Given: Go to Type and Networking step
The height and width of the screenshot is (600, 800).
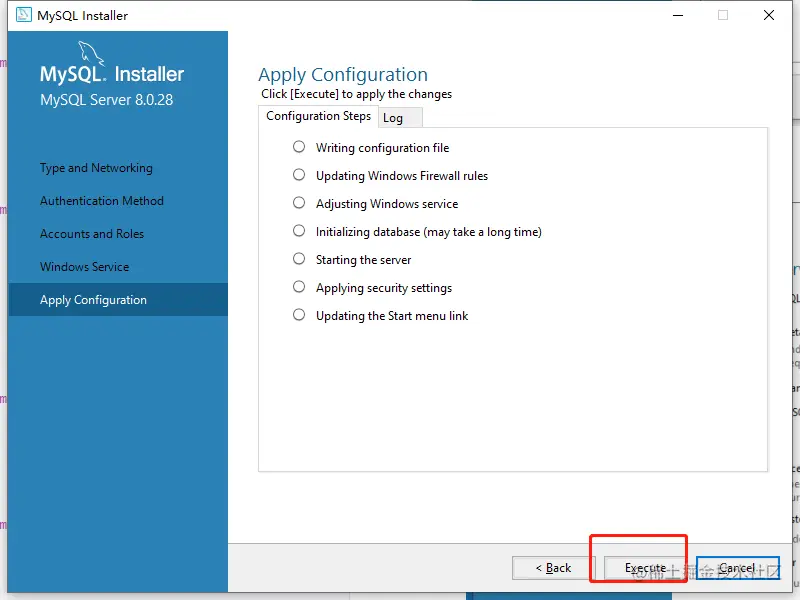Looking at the screenshot, I should coord(96,168).
